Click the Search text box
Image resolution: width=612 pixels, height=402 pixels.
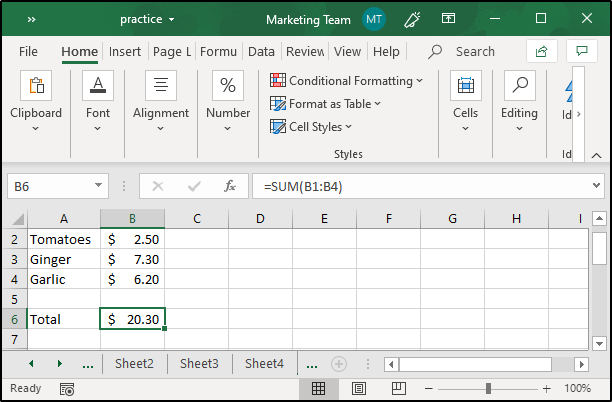[x=475, y=52]
